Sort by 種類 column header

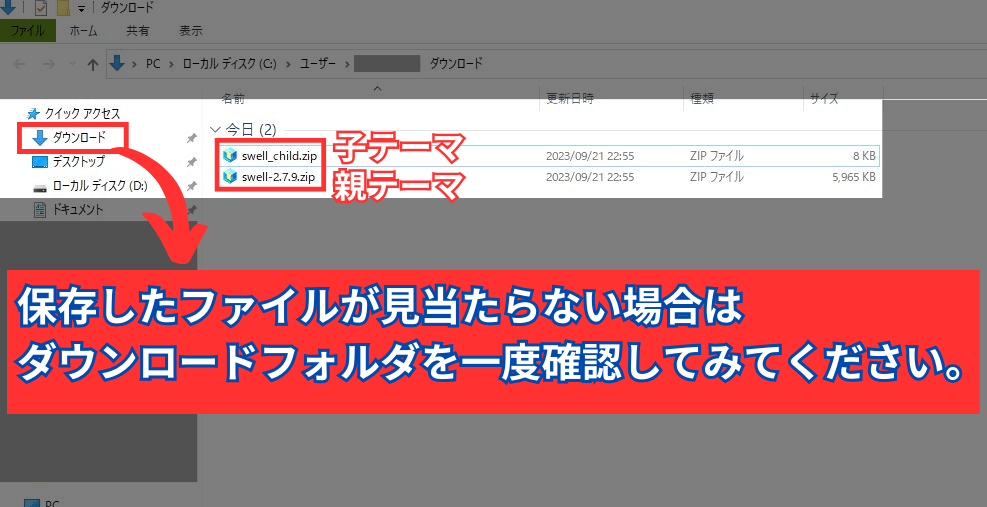[701, 98]
